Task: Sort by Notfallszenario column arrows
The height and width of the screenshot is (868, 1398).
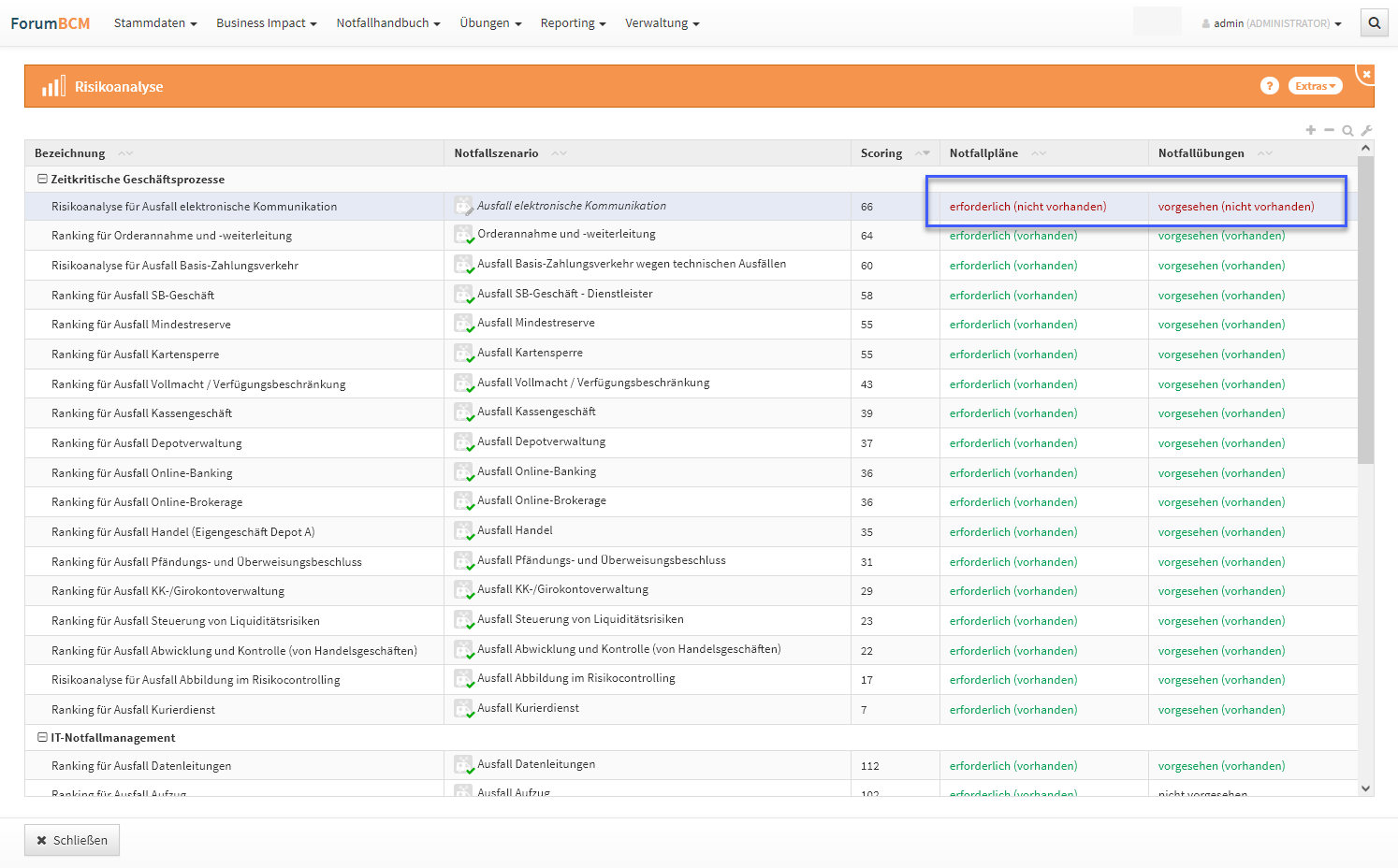Action: pos(559,153)
